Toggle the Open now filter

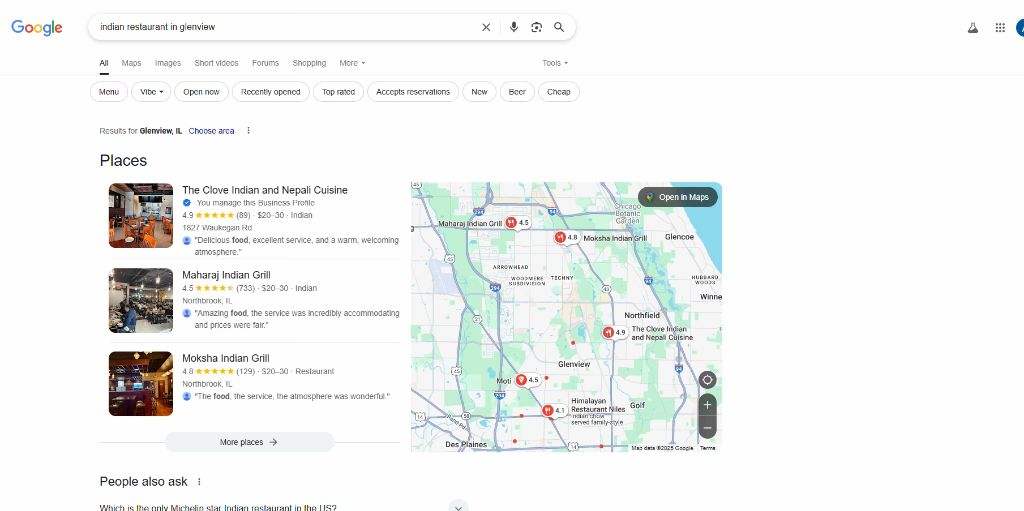tap(201, 92)
